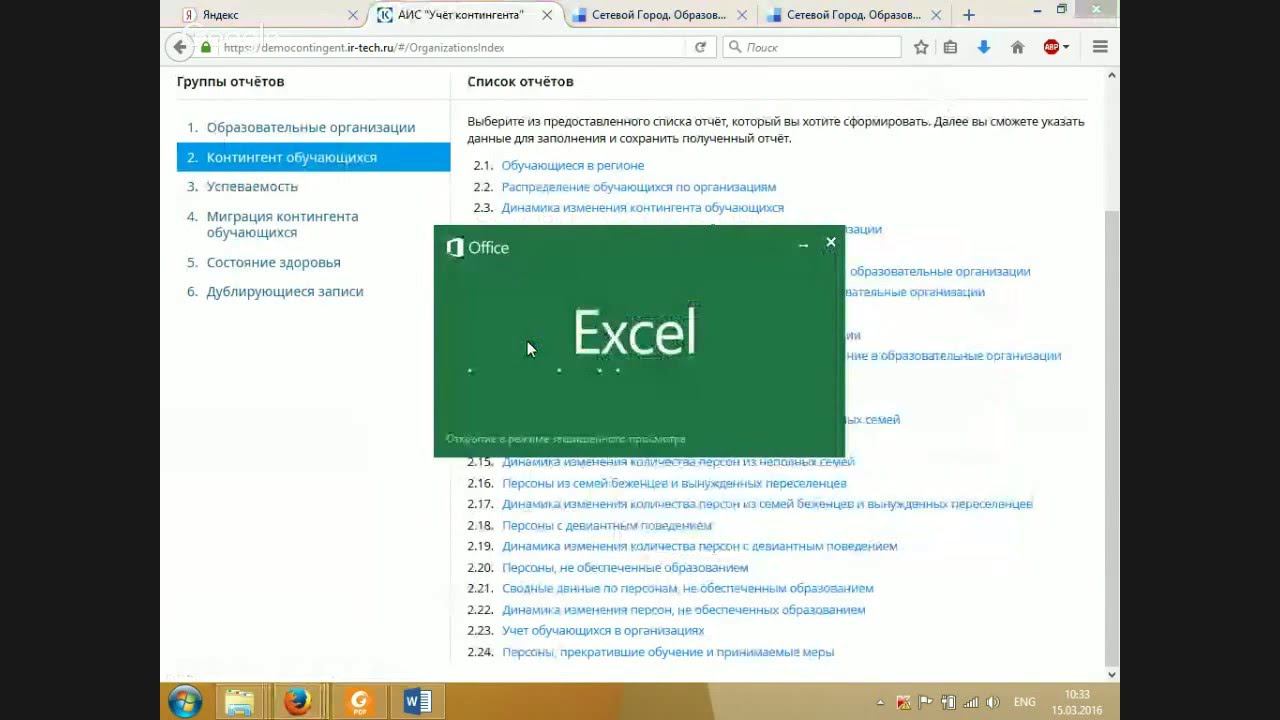This screenshot has height=720, width=1280.
Task: Open report Персоны из семей беженцев и вынужденных переселенцев
Action: (x=674, y=483)
